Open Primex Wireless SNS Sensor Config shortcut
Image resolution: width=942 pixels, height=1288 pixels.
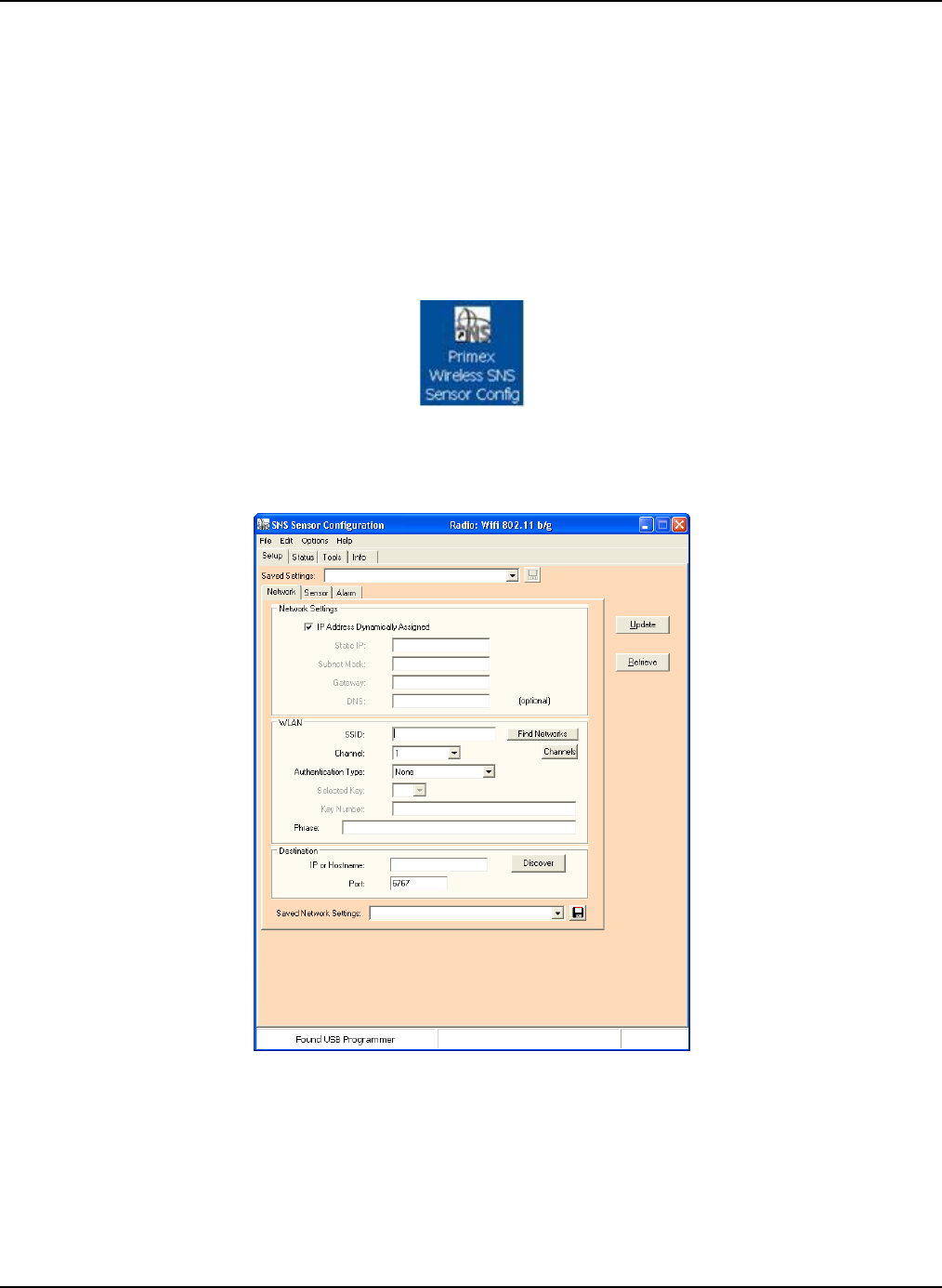point(471,352)
